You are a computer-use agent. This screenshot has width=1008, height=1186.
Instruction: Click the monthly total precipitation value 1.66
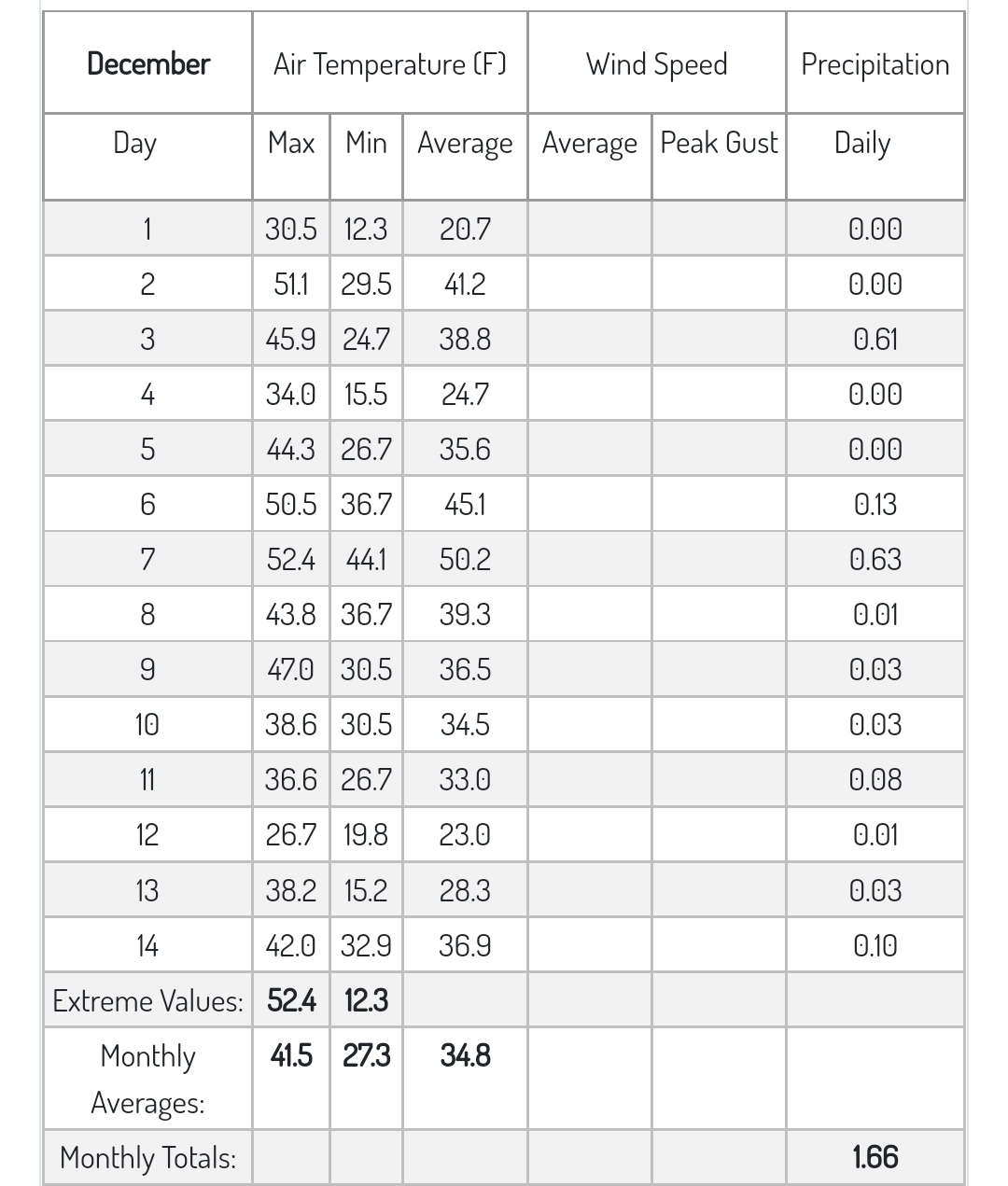click(x=875, y=1157)
